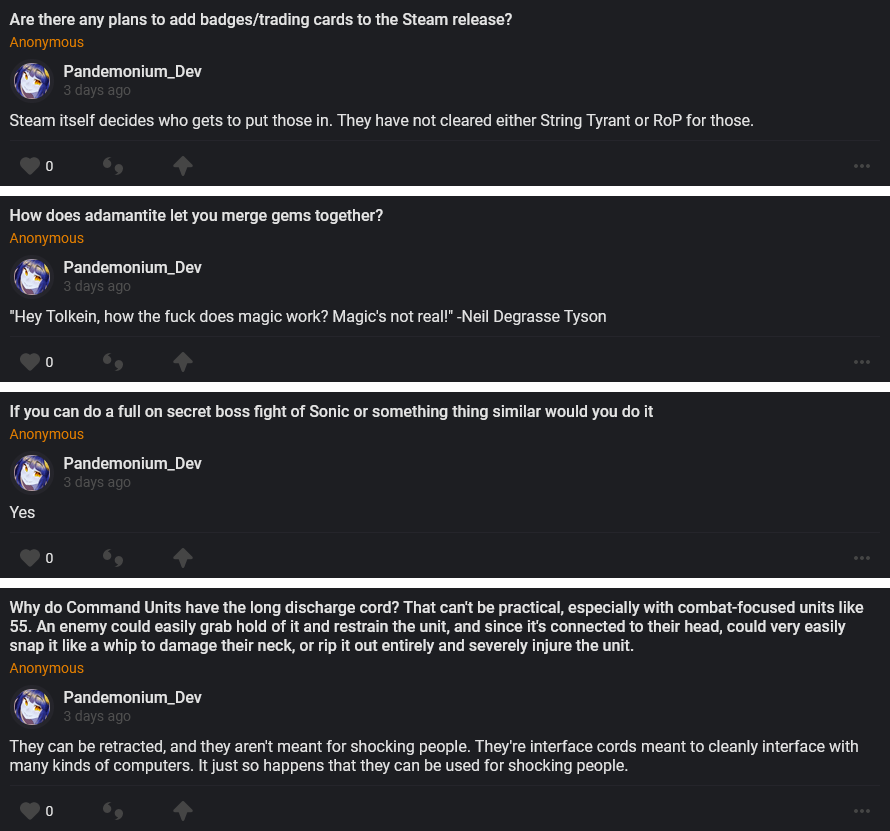Quote the Neil Degrasse Tyson answer
Screen dimensions: 890x831
pos(113,362)
